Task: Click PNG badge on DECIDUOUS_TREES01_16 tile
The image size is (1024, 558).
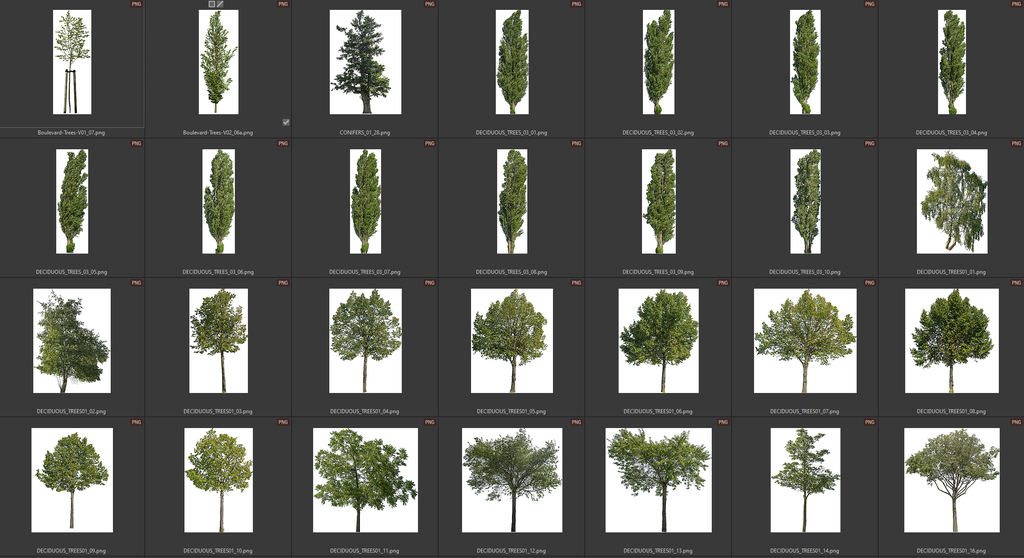Action: (1015, 423)
